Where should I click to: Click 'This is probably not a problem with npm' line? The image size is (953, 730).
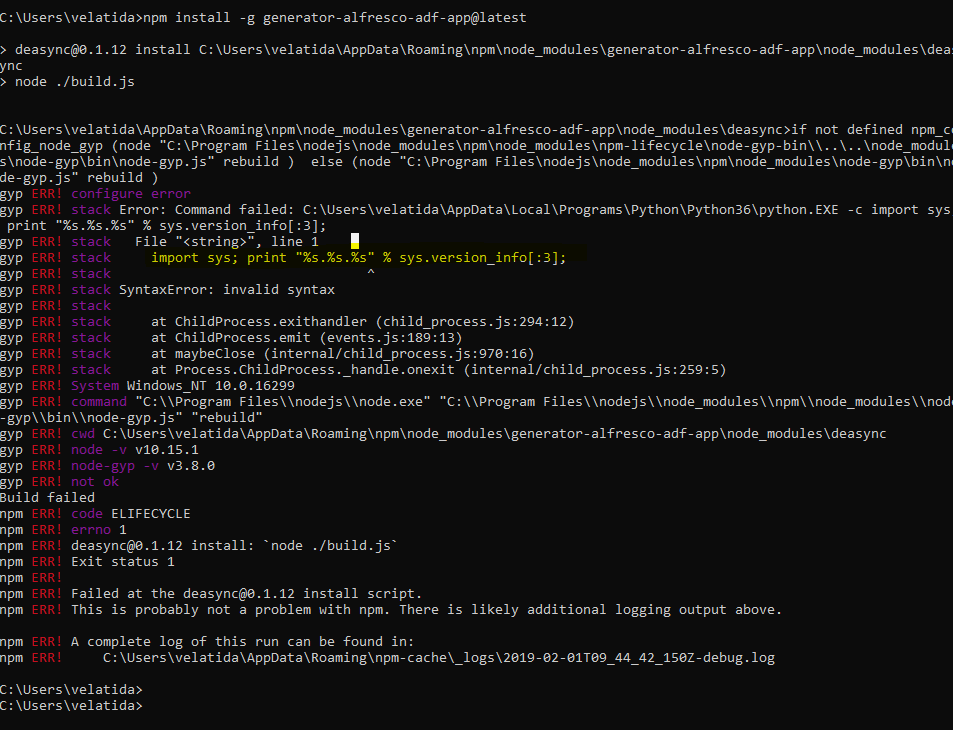[427, 610]
